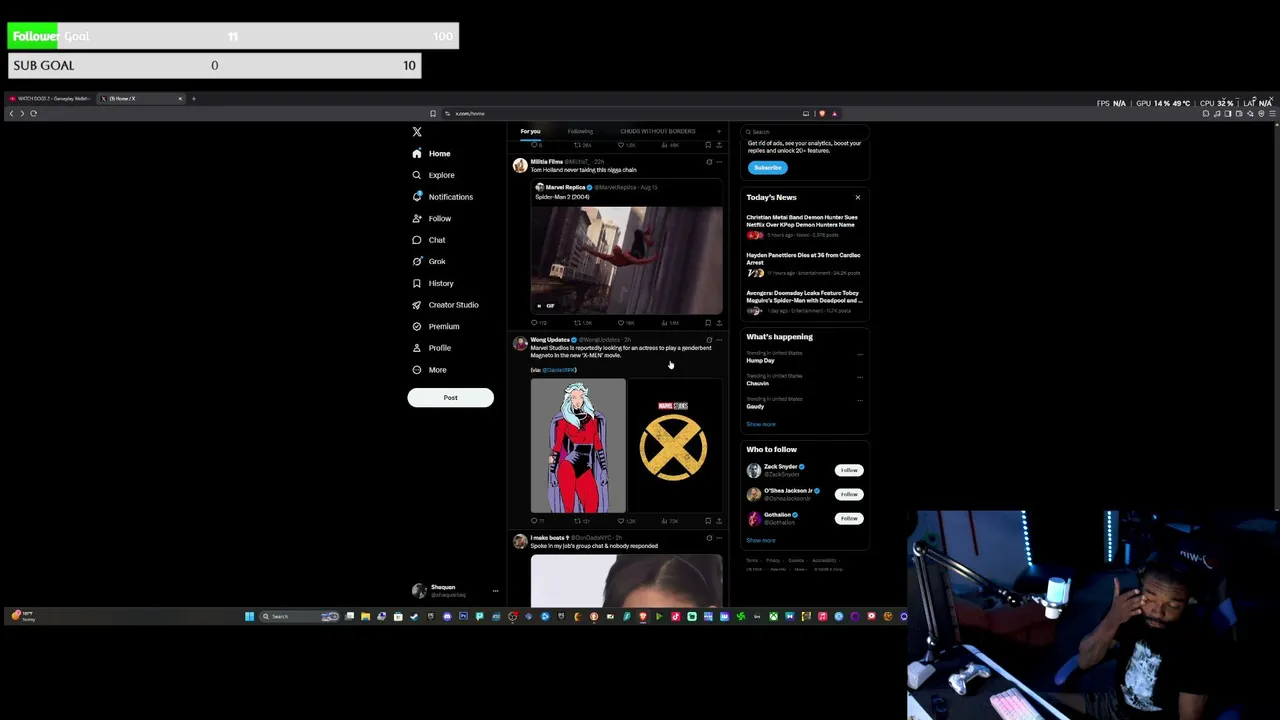Viewport: 1280px width, 720px height.
Task: Open I make beats post more options
Action: (718, 538)
